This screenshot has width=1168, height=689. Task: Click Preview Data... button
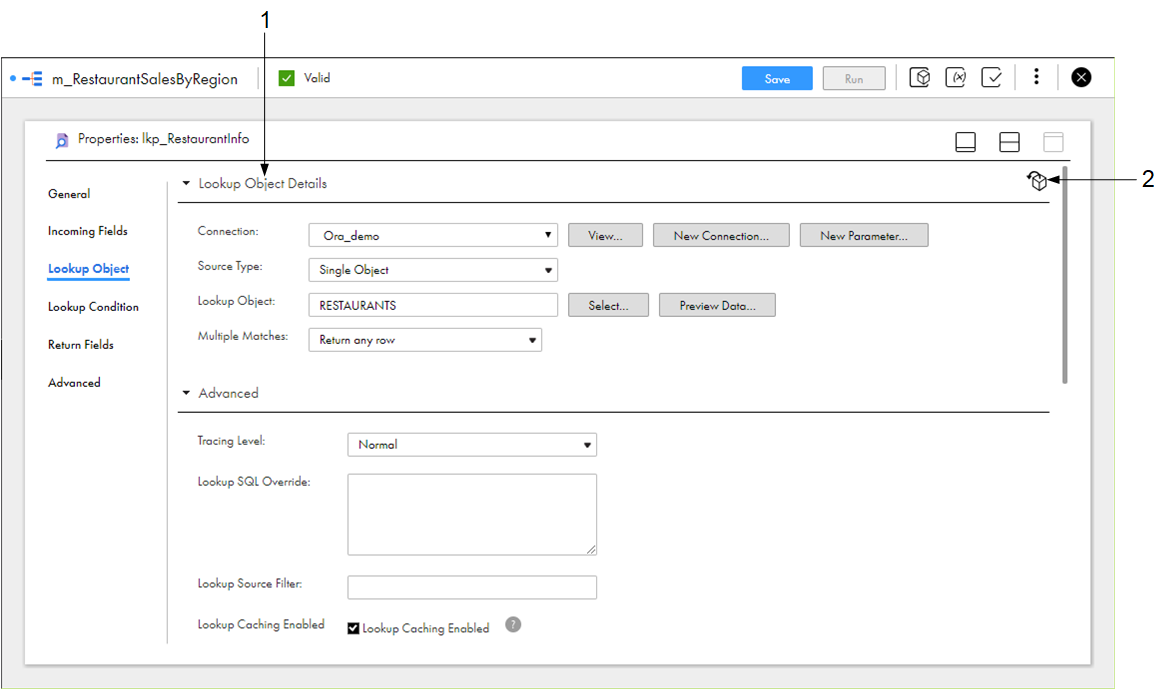(x=717, y=305)
